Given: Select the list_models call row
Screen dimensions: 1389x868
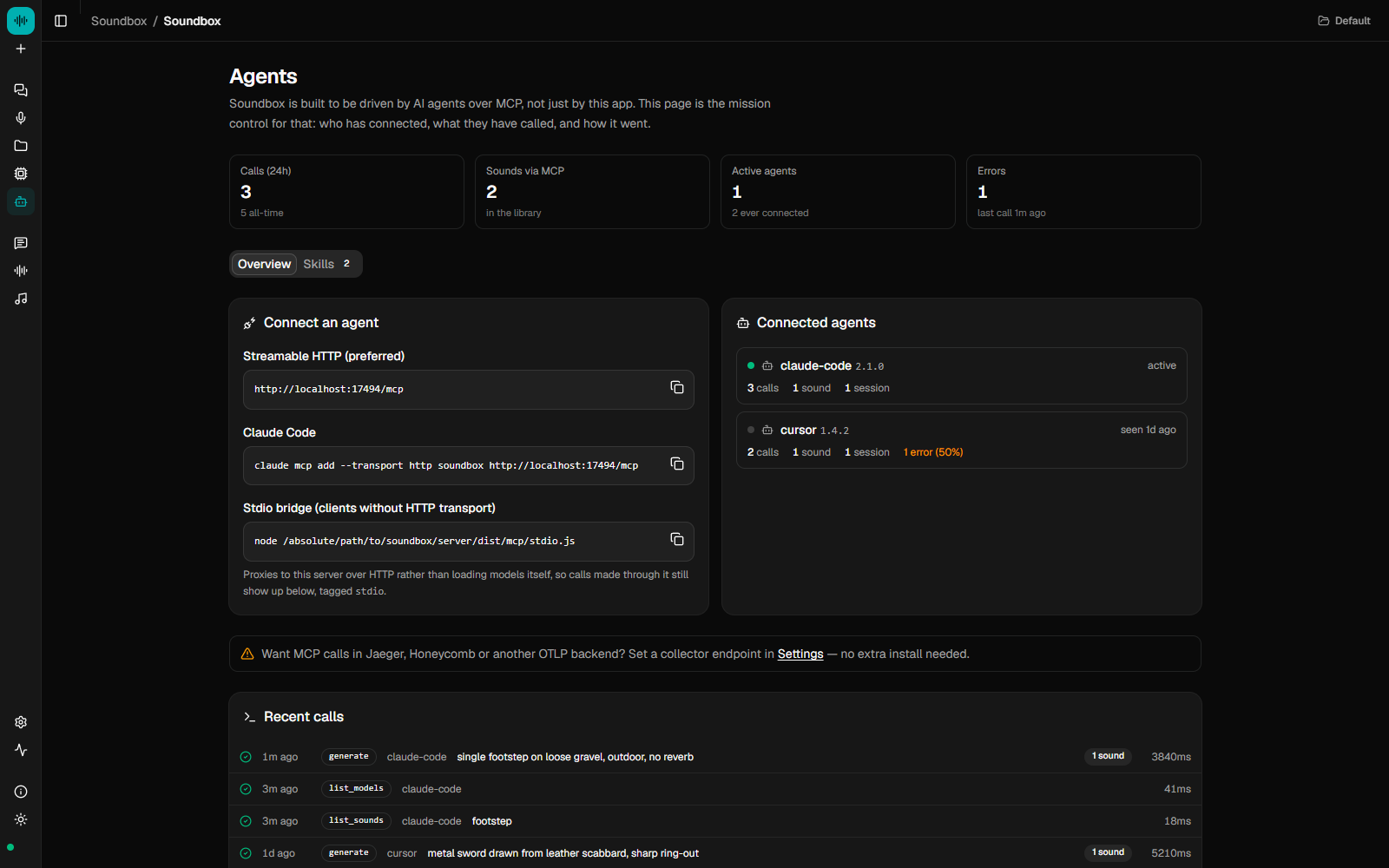Looking at the screenshot, I should point(715,789).
